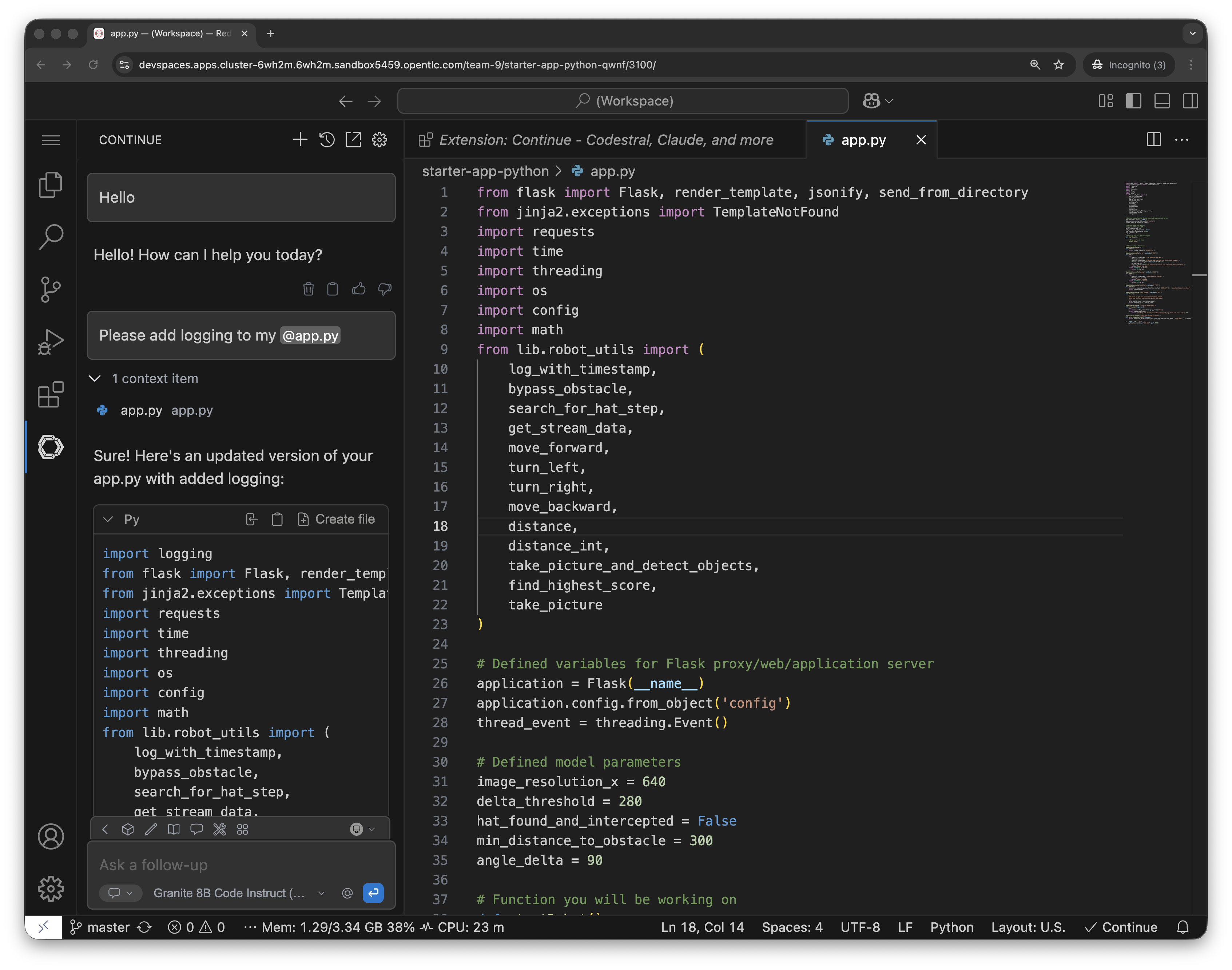
Task: Apply generated code using insert icon
Action: coord(252,519)
